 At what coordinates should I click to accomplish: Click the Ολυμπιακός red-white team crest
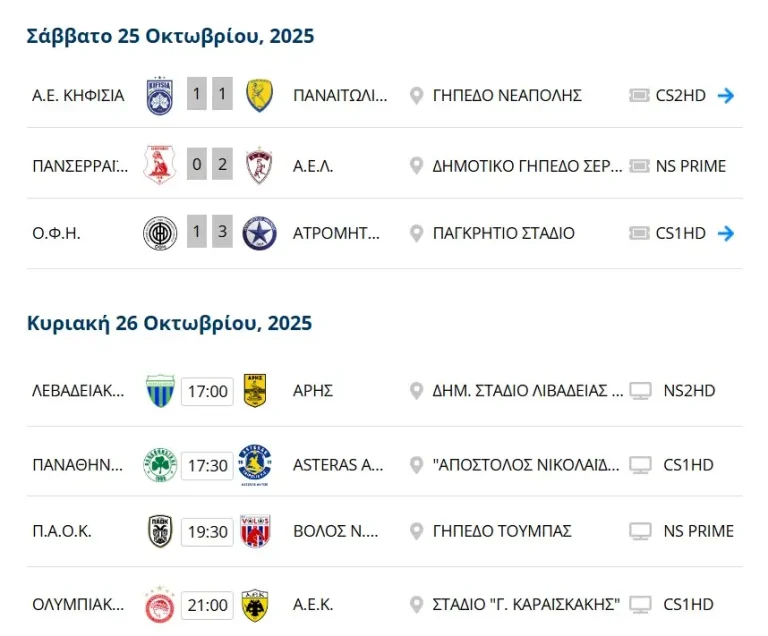pos(160,605)
